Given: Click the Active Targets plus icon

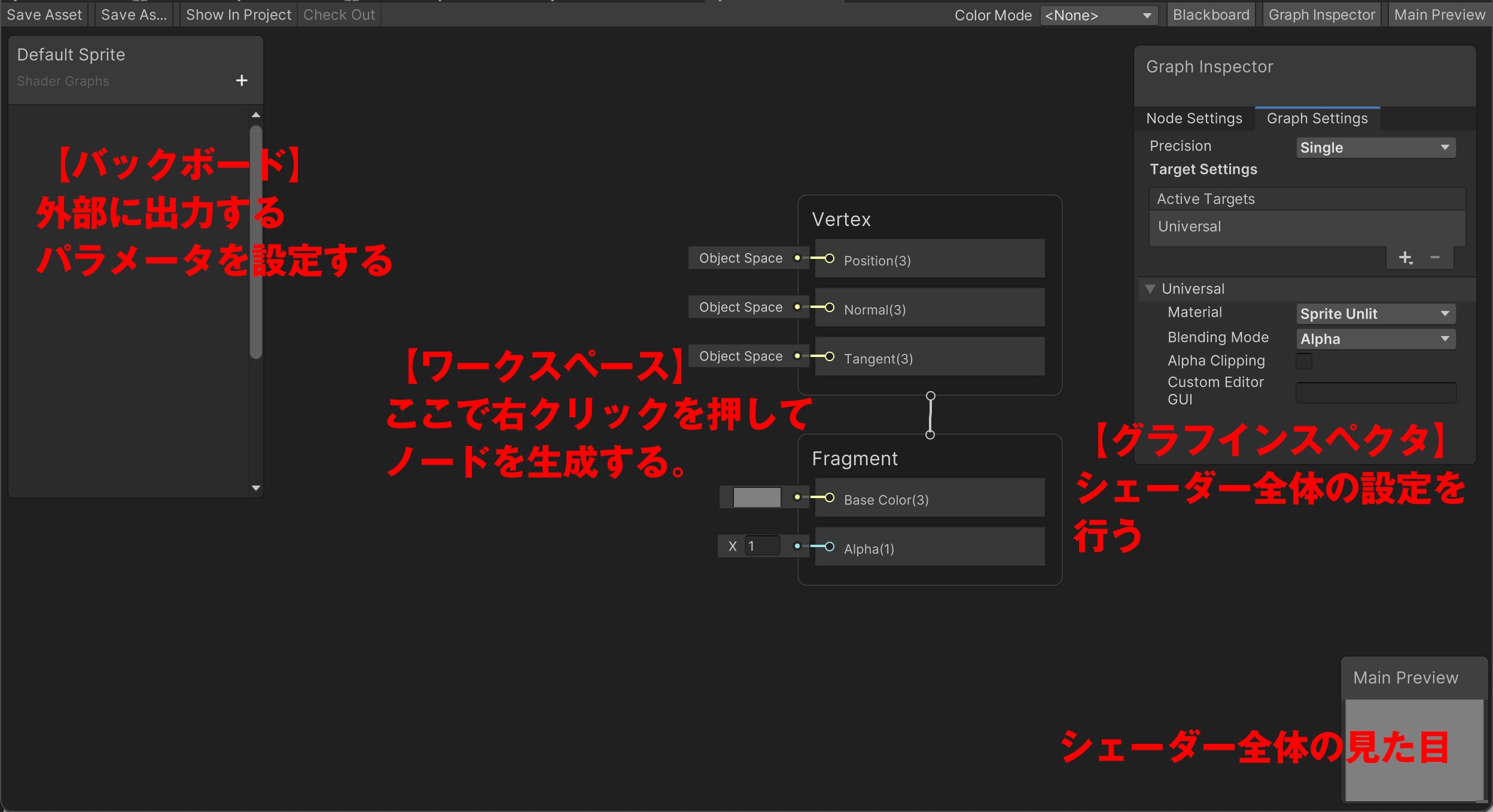Looking at the screenshot, I should [1405, 258].
